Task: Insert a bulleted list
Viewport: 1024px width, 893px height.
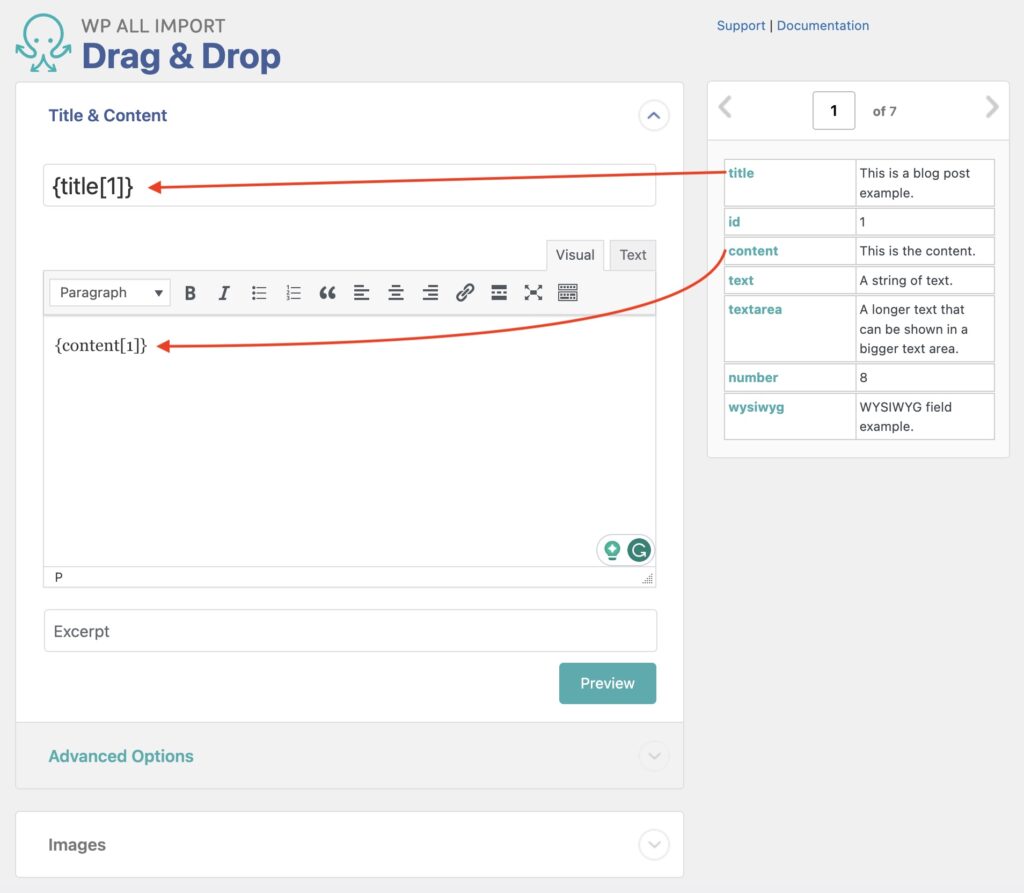Action: point(259,293)
